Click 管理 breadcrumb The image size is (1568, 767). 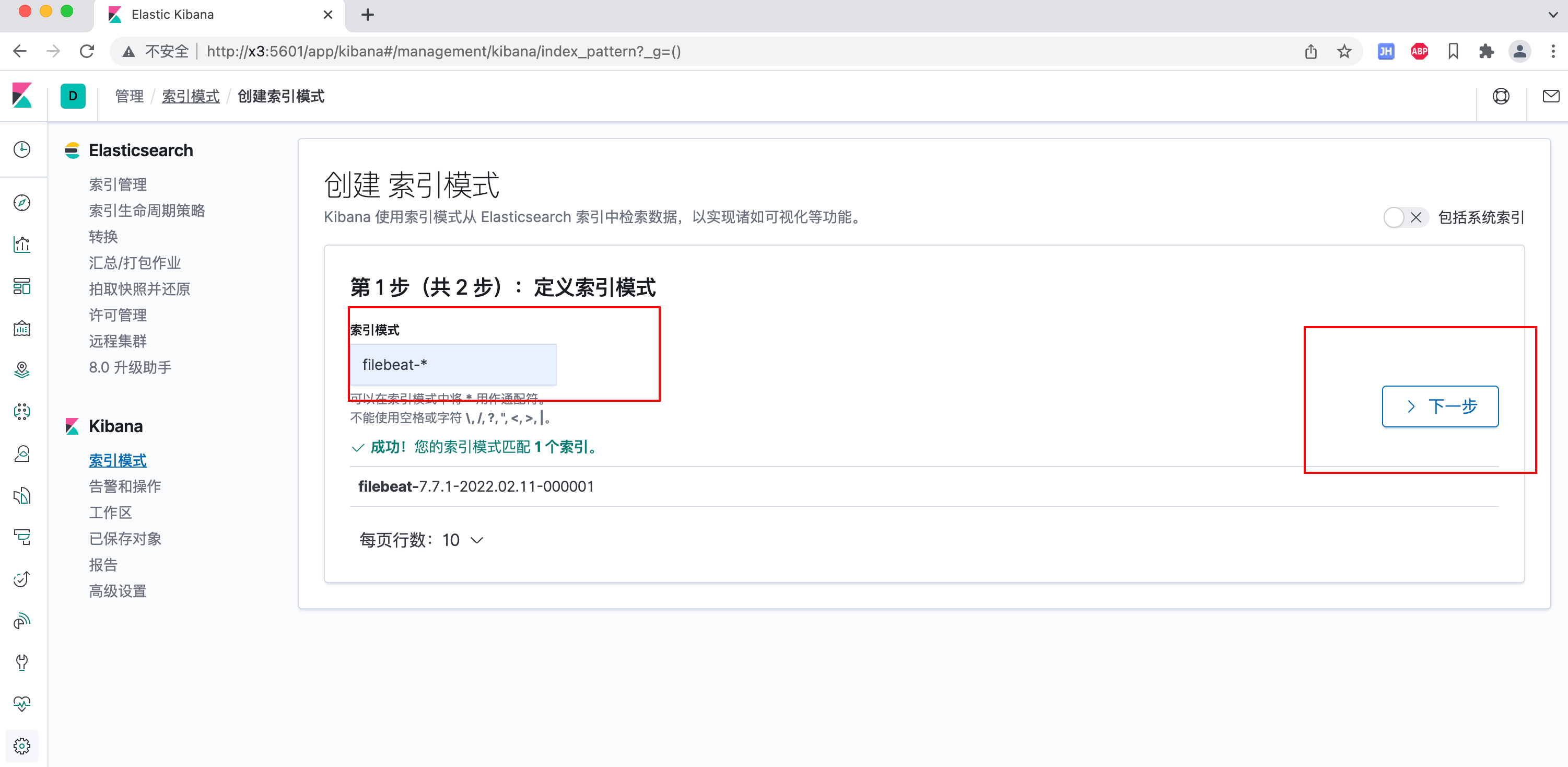click(x=129, y=96)
